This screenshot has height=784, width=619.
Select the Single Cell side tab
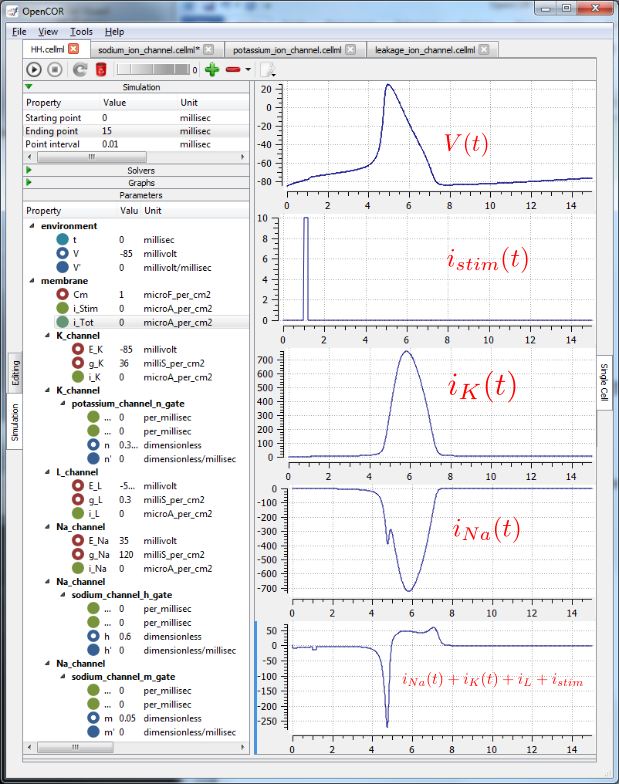click(x=604, y=382)
